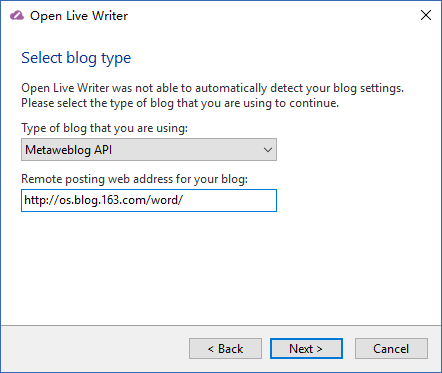Cancel the blog setup wizard
Screen dimensions: 442x373
391,349
